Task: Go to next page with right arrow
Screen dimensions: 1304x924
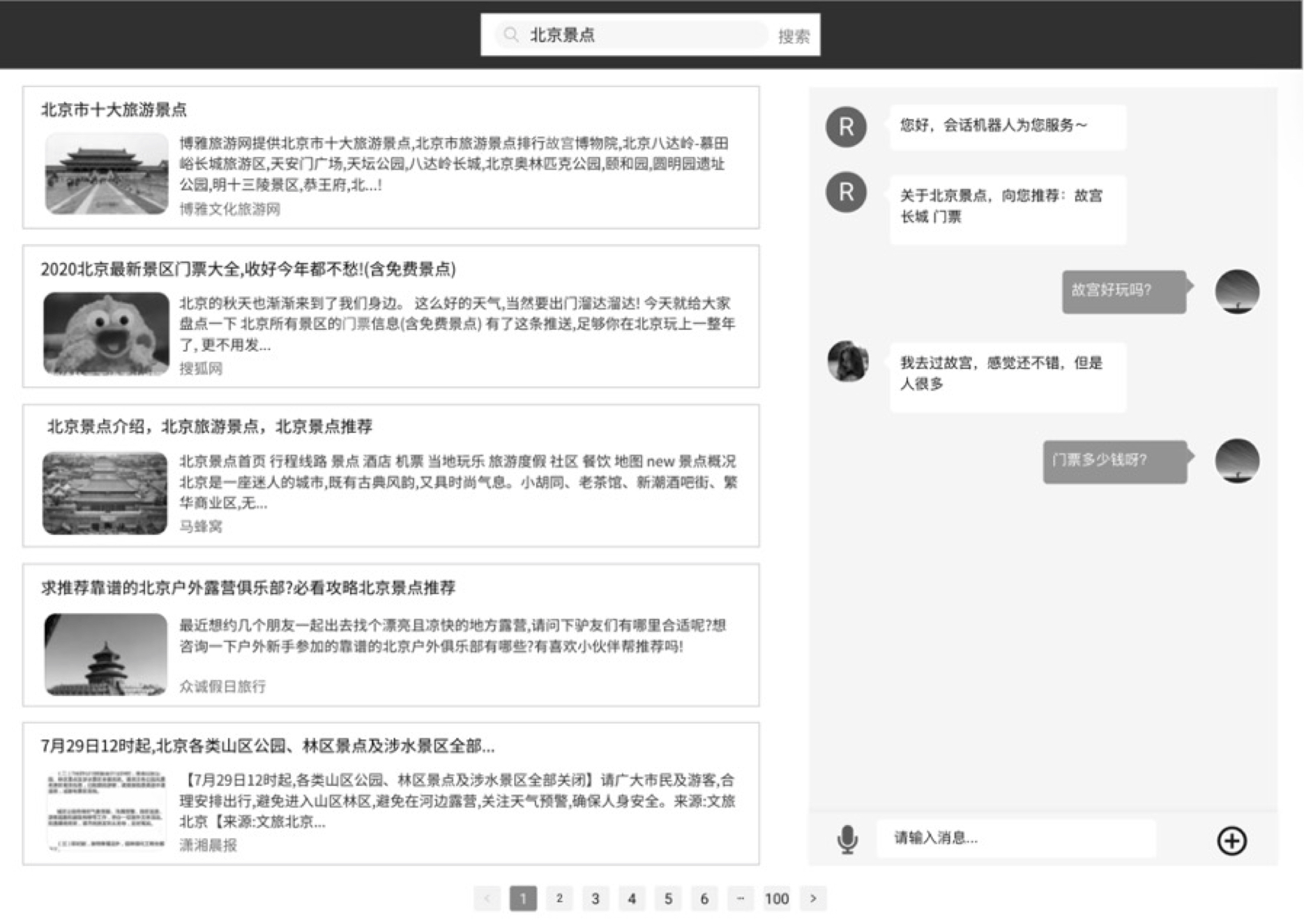Action: [x=813, y=898]
